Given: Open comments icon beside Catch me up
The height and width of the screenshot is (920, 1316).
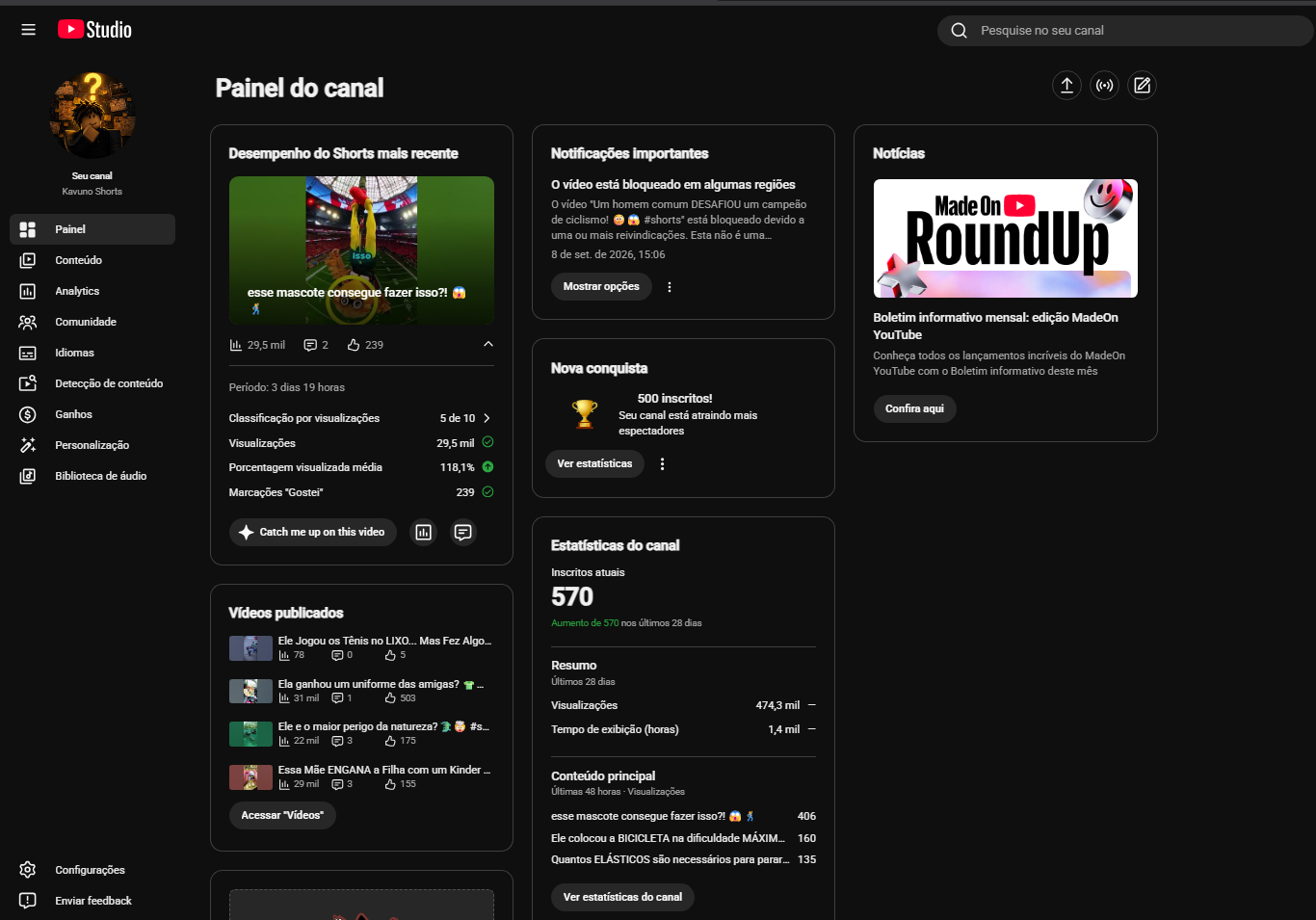Looking at the screenshot, I should pos(463,532).
